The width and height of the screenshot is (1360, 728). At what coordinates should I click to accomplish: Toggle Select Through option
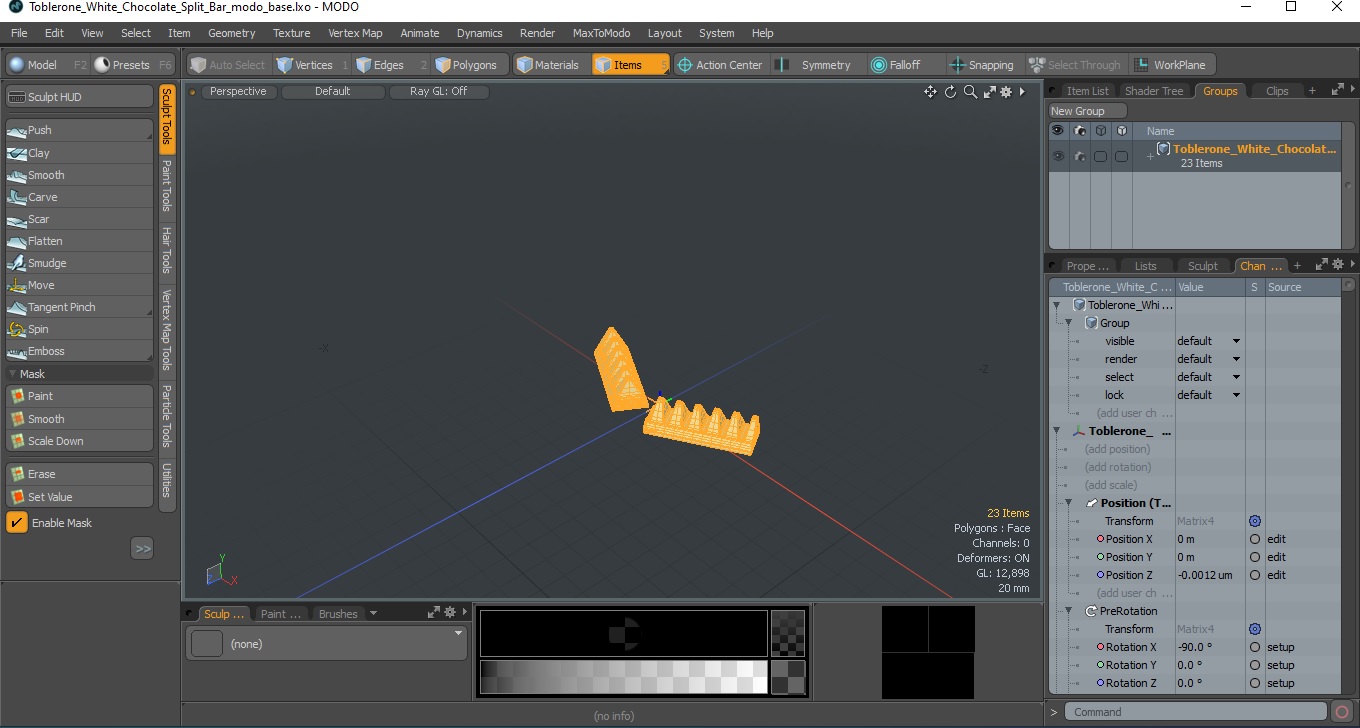pyautogui.click(x=1076, y=65)
